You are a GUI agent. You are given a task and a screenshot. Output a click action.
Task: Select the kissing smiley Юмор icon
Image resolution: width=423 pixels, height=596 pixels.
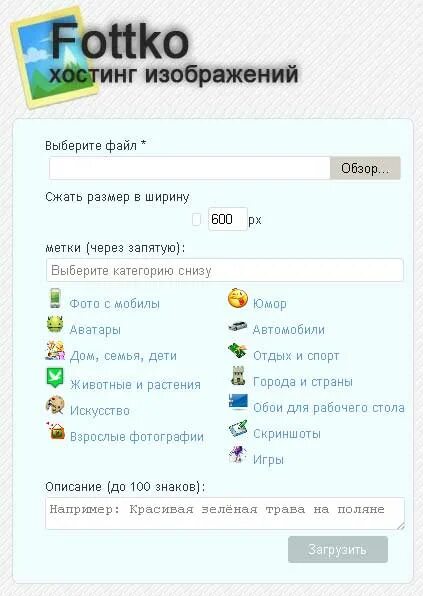(x=238, y=298)
